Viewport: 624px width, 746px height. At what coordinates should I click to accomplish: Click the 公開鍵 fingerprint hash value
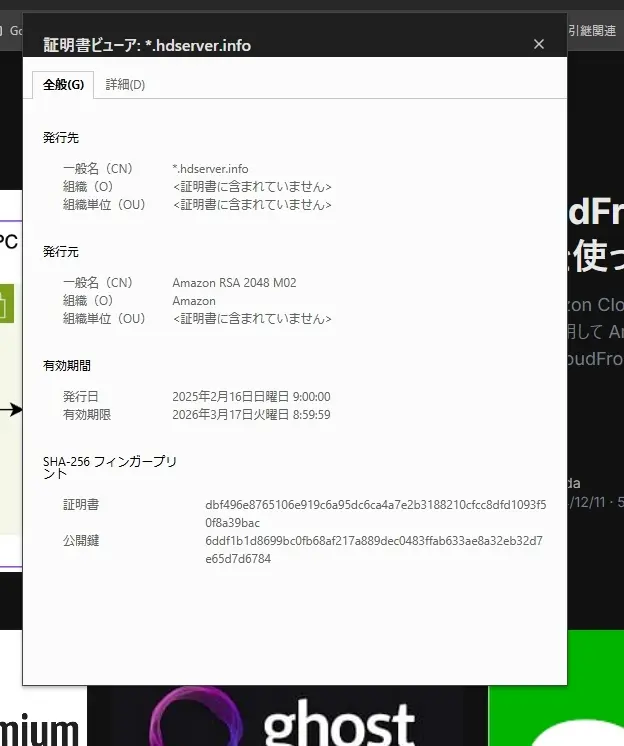(373, 549)
